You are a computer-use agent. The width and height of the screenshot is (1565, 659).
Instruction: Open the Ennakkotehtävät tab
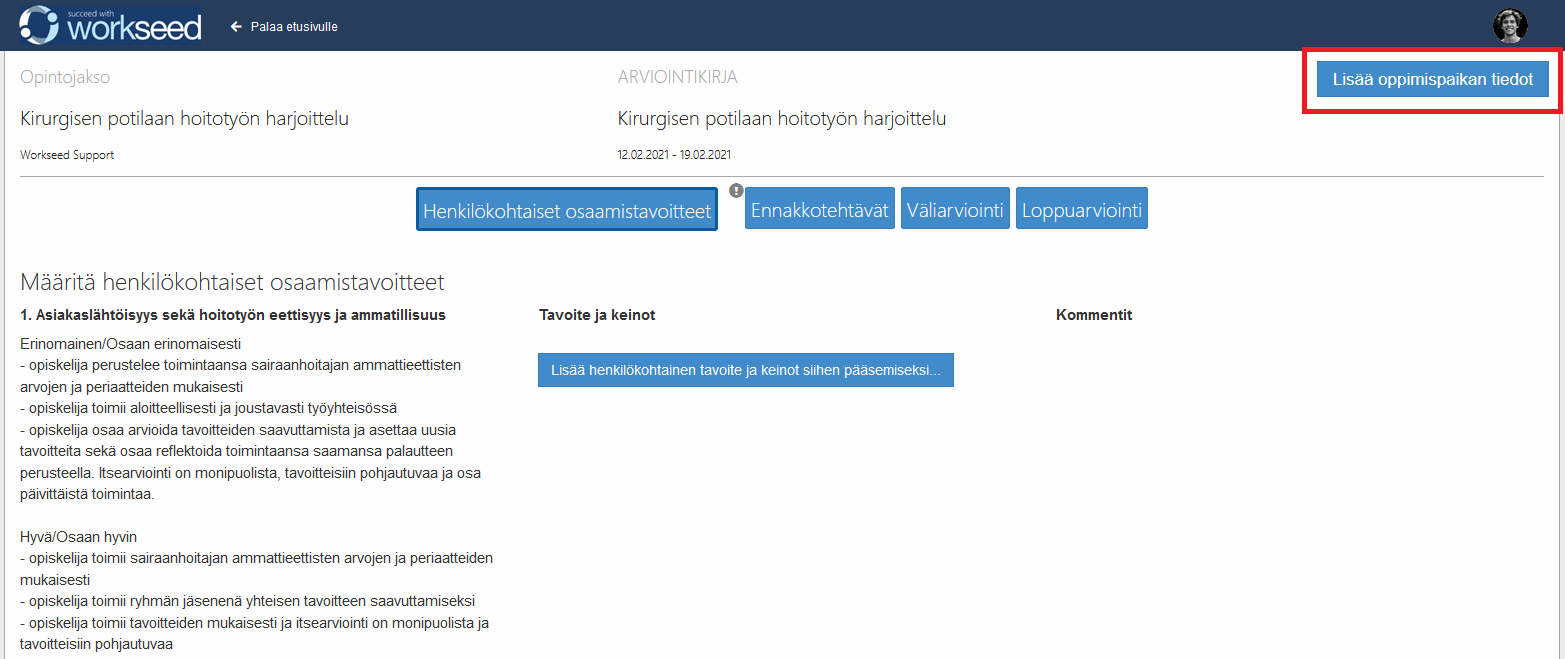819,208
